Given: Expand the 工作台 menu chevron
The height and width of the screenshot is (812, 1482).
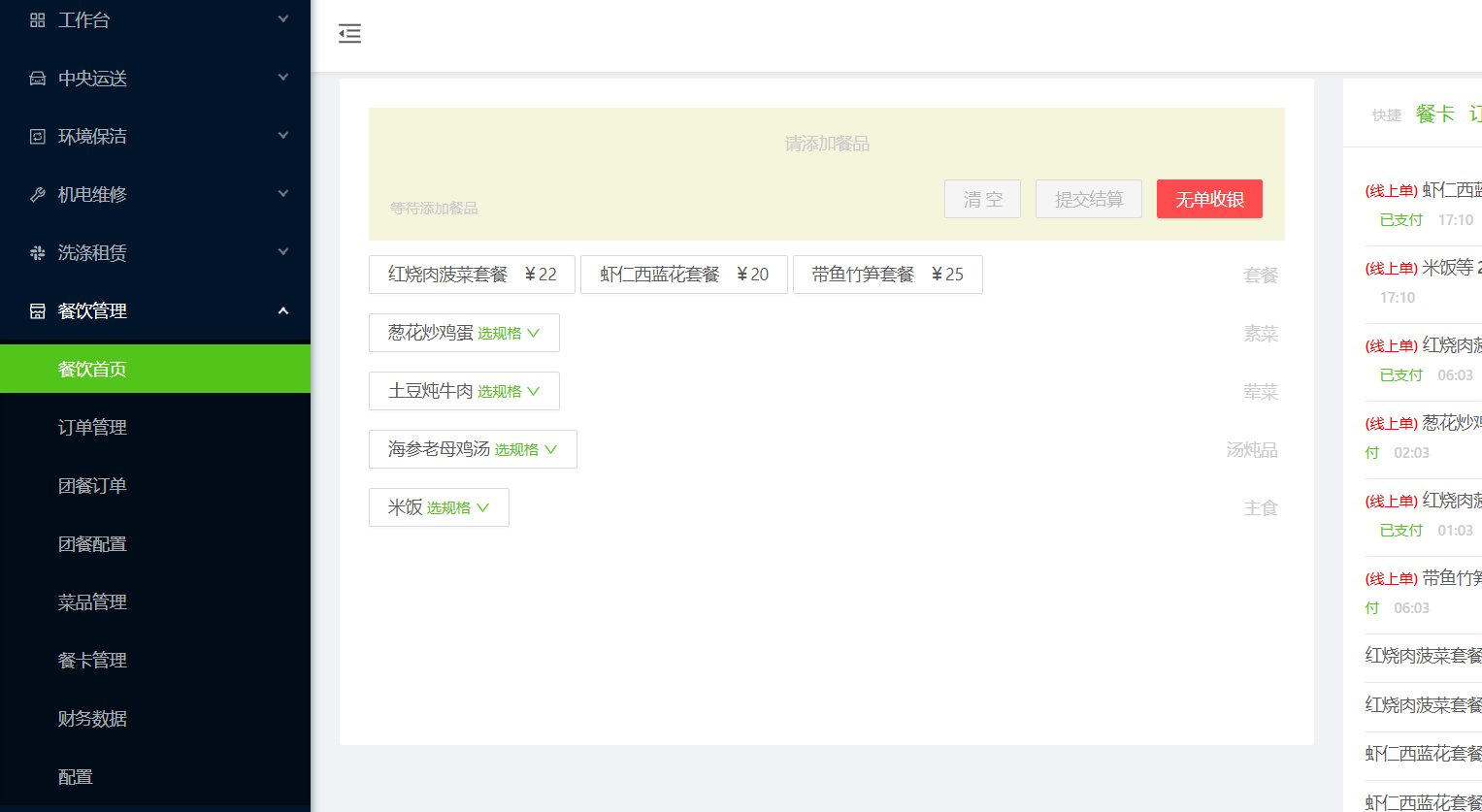Looking at the screenshot, I should [283, 18].
